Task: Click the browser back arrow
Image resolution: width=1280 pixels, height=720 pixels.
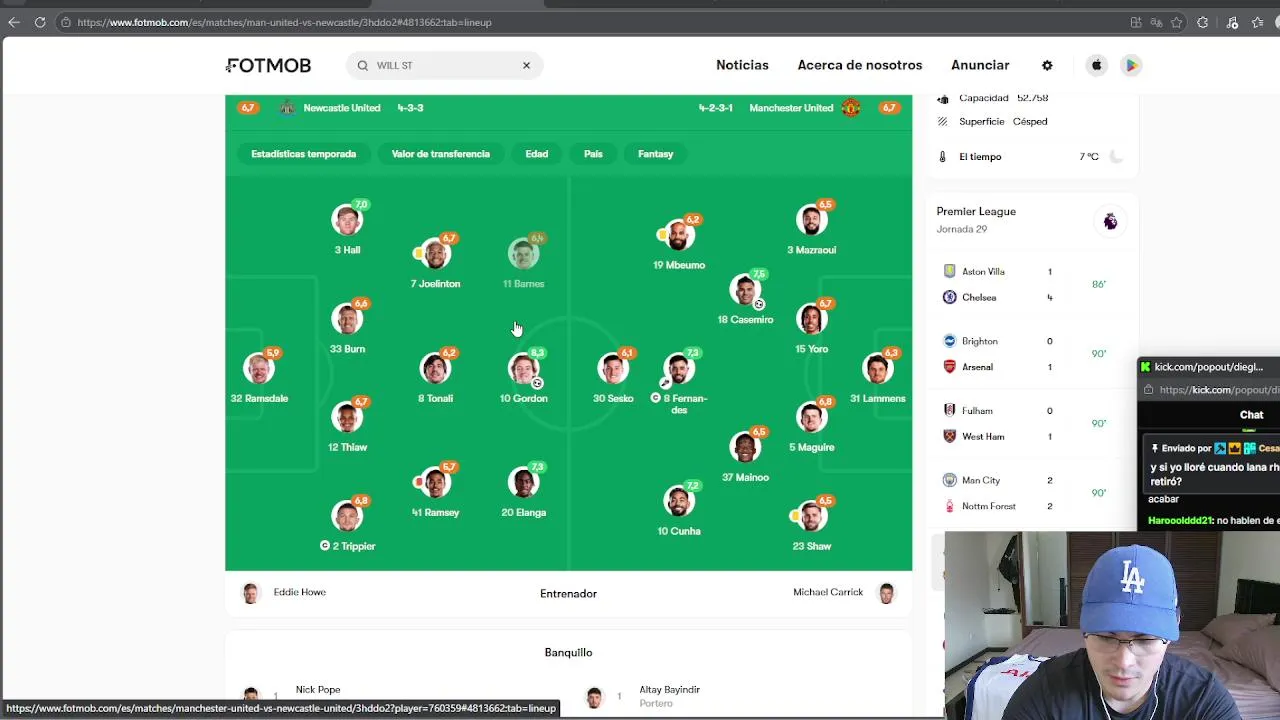Action: point(14,22)
